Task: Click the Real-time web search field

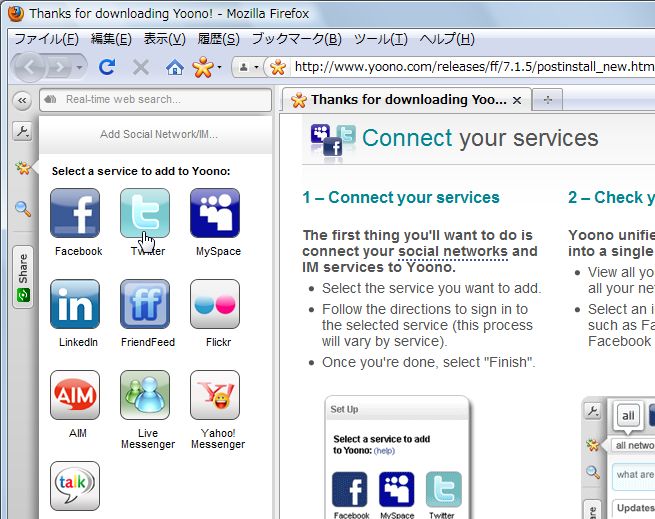Action: click(155, 99)
